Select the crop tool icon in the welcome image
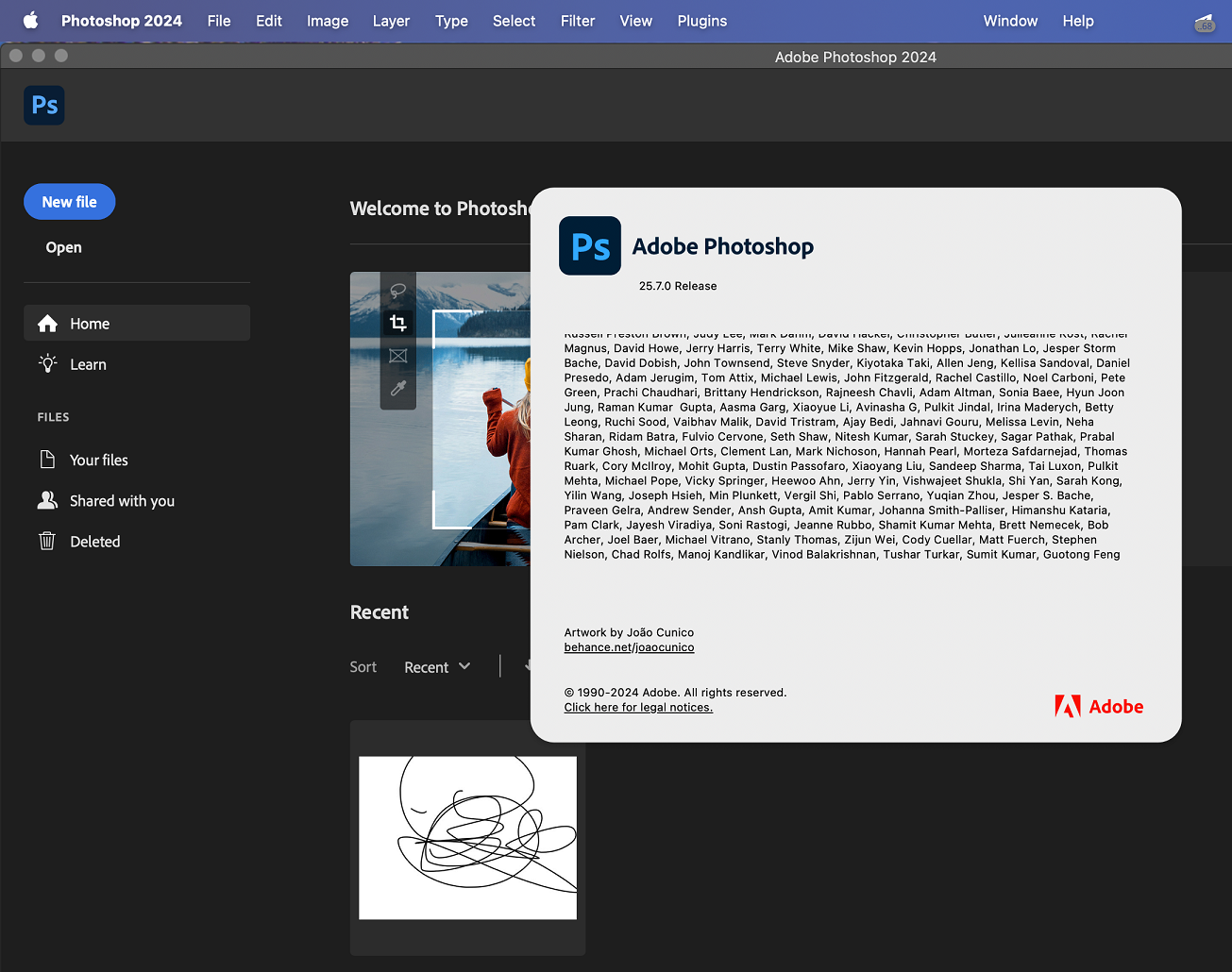Image resolution: width=1232 pixels, height=972 pixels. (x=398, y=324)
